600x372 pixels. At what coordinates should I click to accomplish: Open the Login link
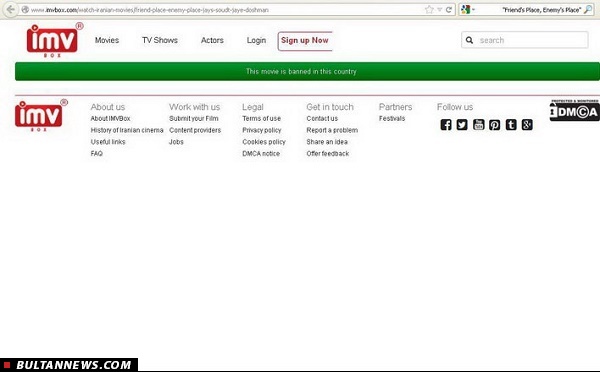point(256,40)
